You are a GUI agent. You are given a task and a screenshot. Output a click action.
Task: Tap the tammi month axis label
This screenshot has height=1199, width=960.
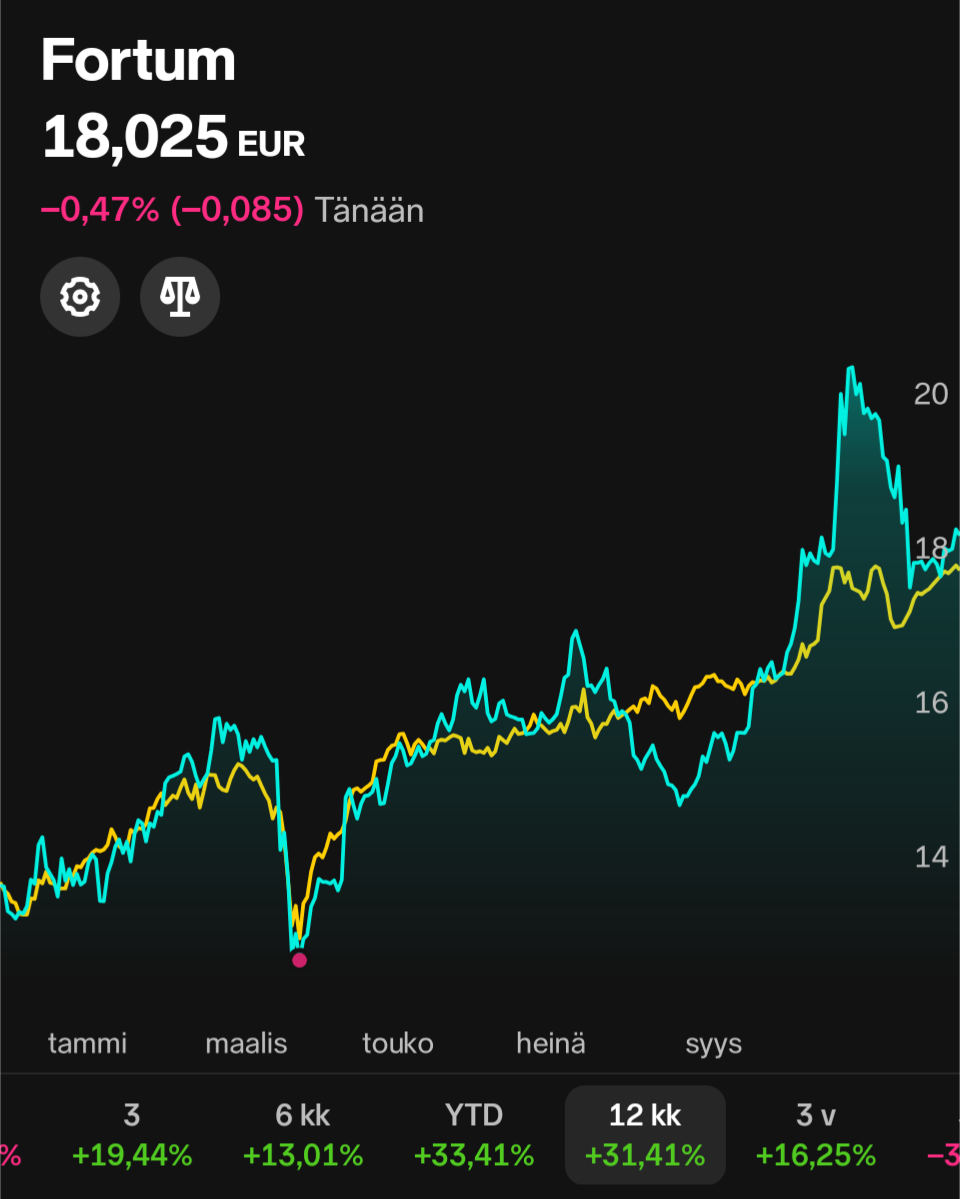coord(88,1044)
